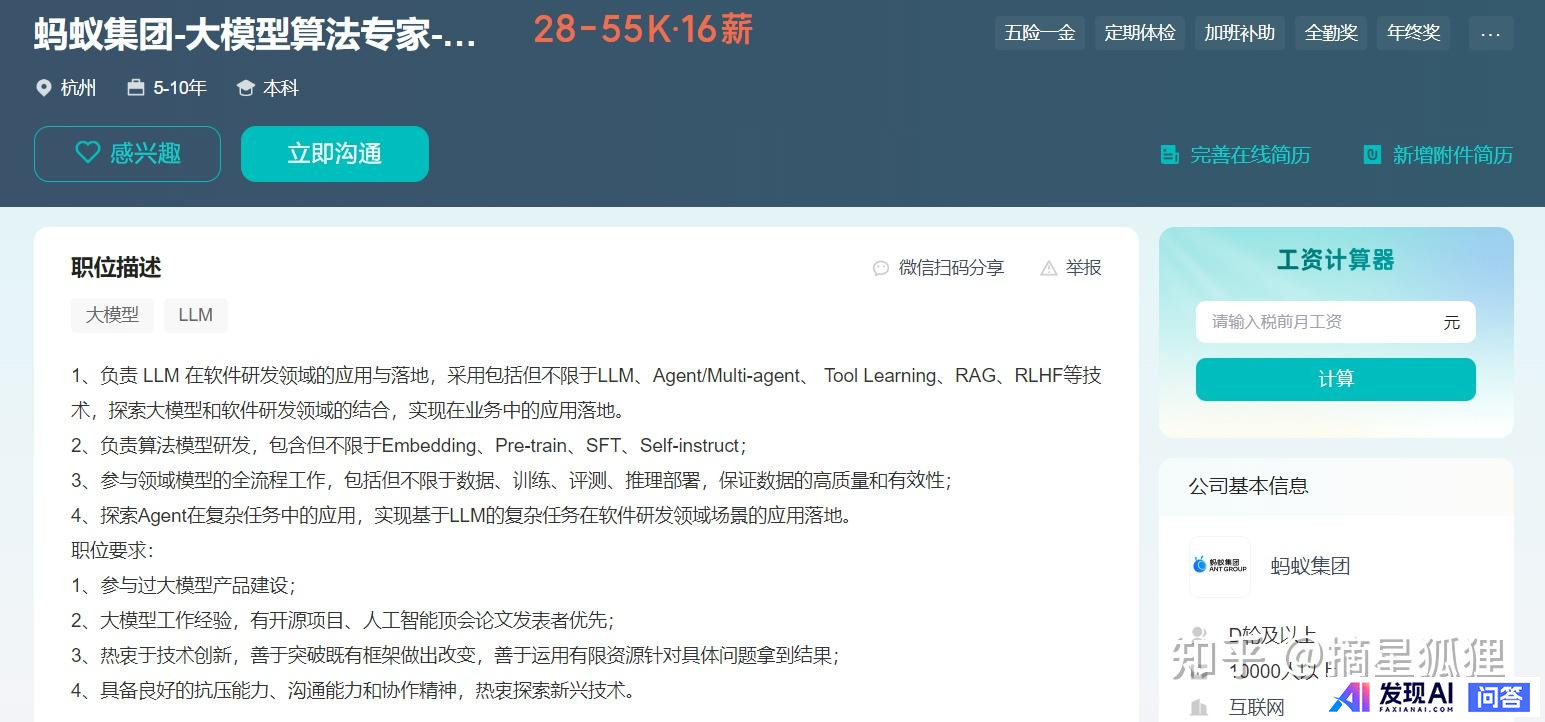Click the 问答 badge button
This screenshot has height=722, width=1545.
tap(1500, 697)
